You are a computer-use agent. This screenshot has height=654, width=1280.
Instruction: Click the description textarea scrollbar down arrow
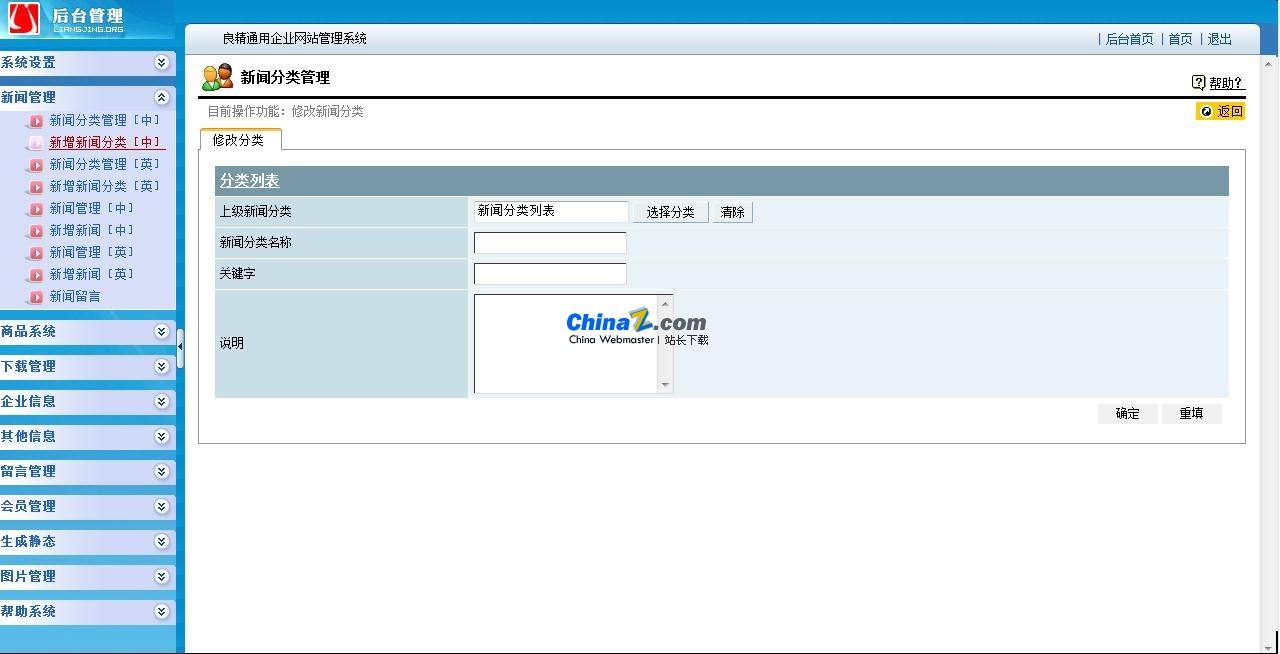click(665, 385)
